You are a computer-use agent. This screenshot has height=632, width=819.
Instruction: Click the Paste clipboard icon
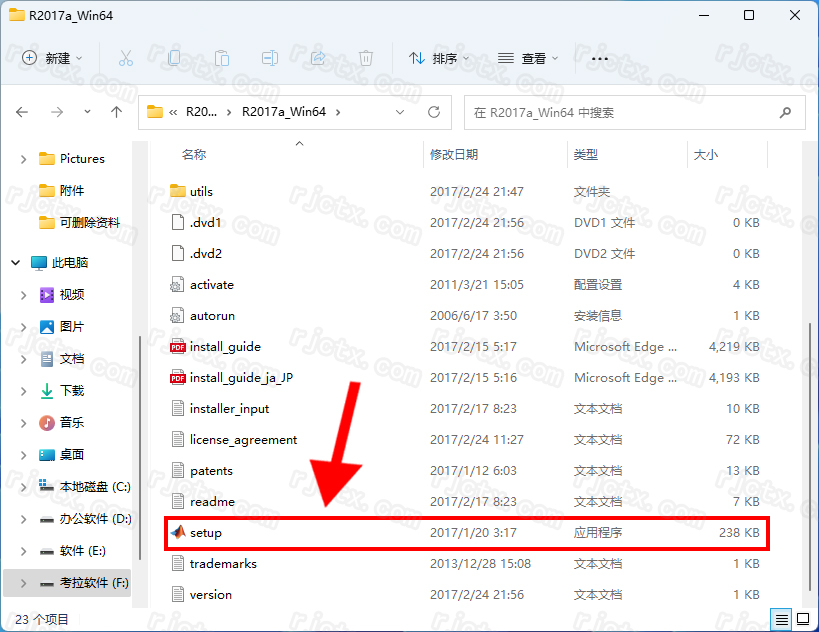click(222, 59)
